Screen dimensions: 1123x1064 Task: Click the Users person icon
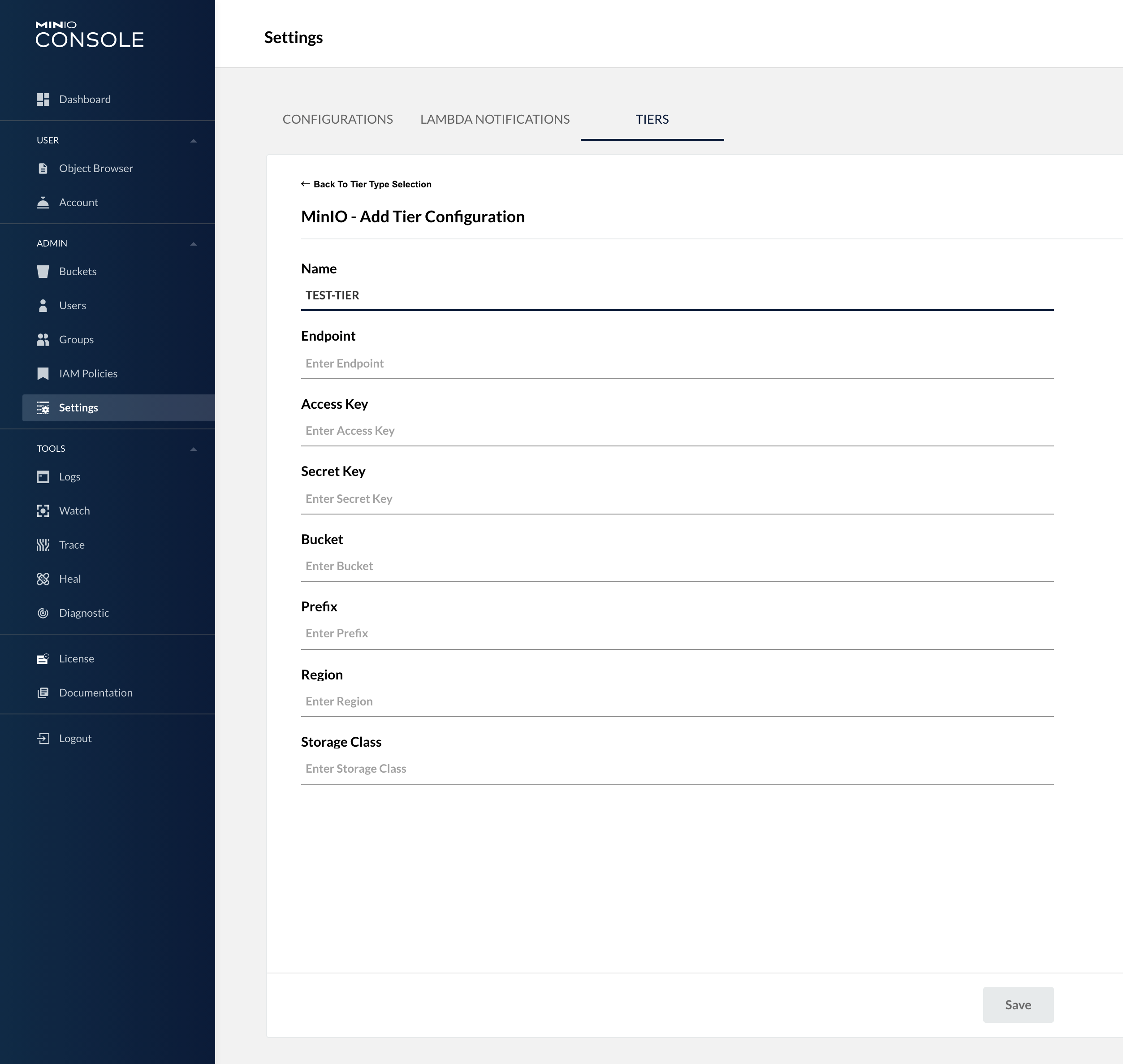tap(43, 306)
